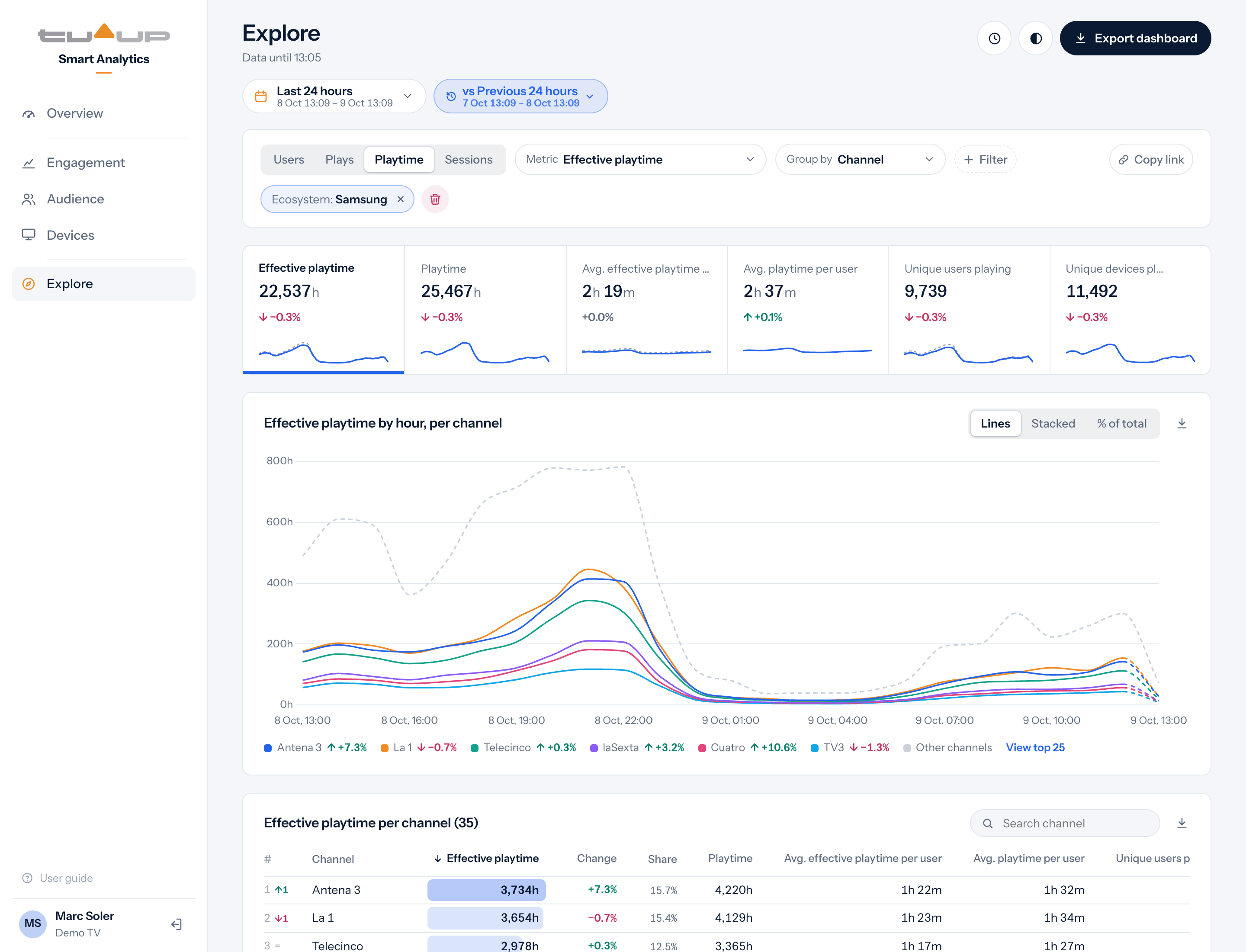Screen dimensions: 1246x952
Task: Click the clock history icon button
Action: [x=994, y=38]
